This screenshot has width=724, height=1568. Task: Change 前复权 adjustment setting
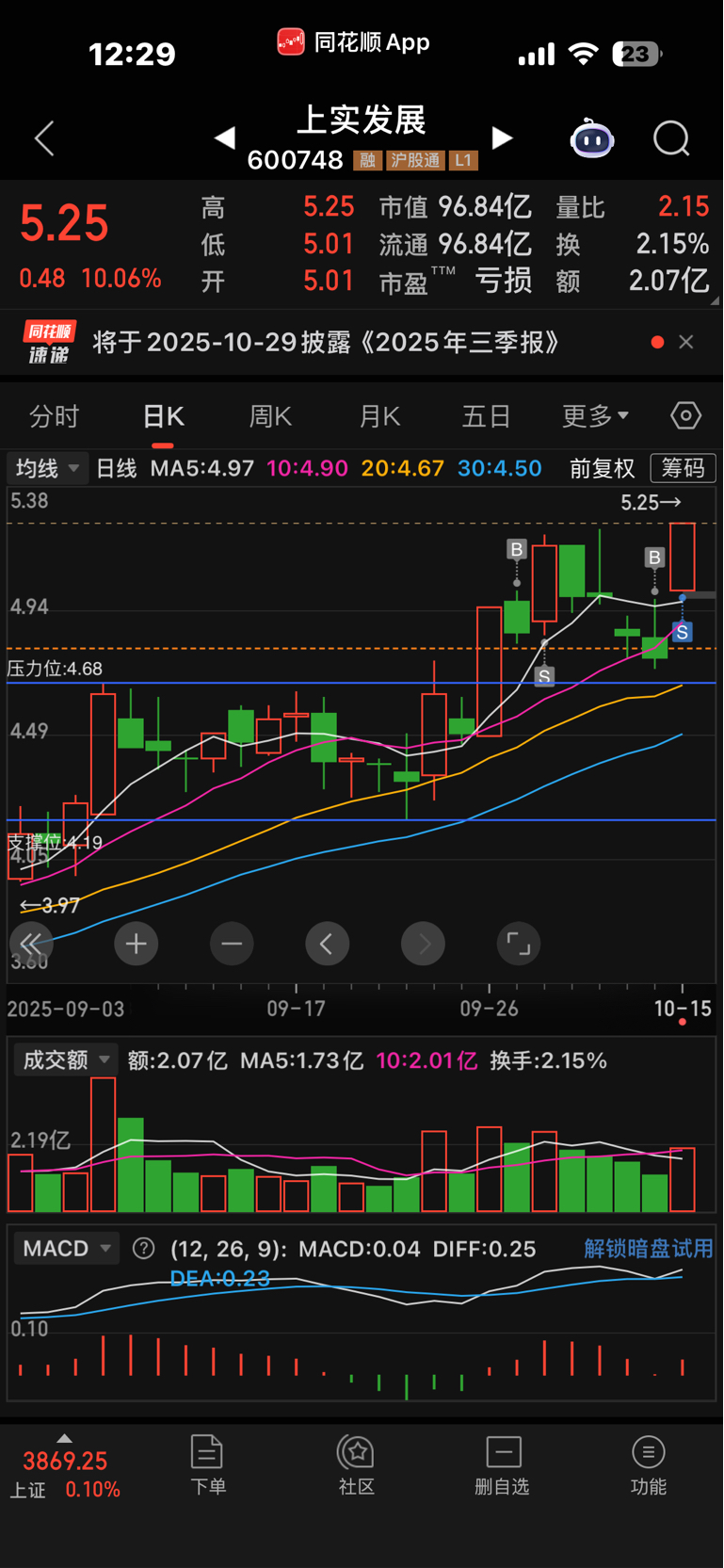603,468
